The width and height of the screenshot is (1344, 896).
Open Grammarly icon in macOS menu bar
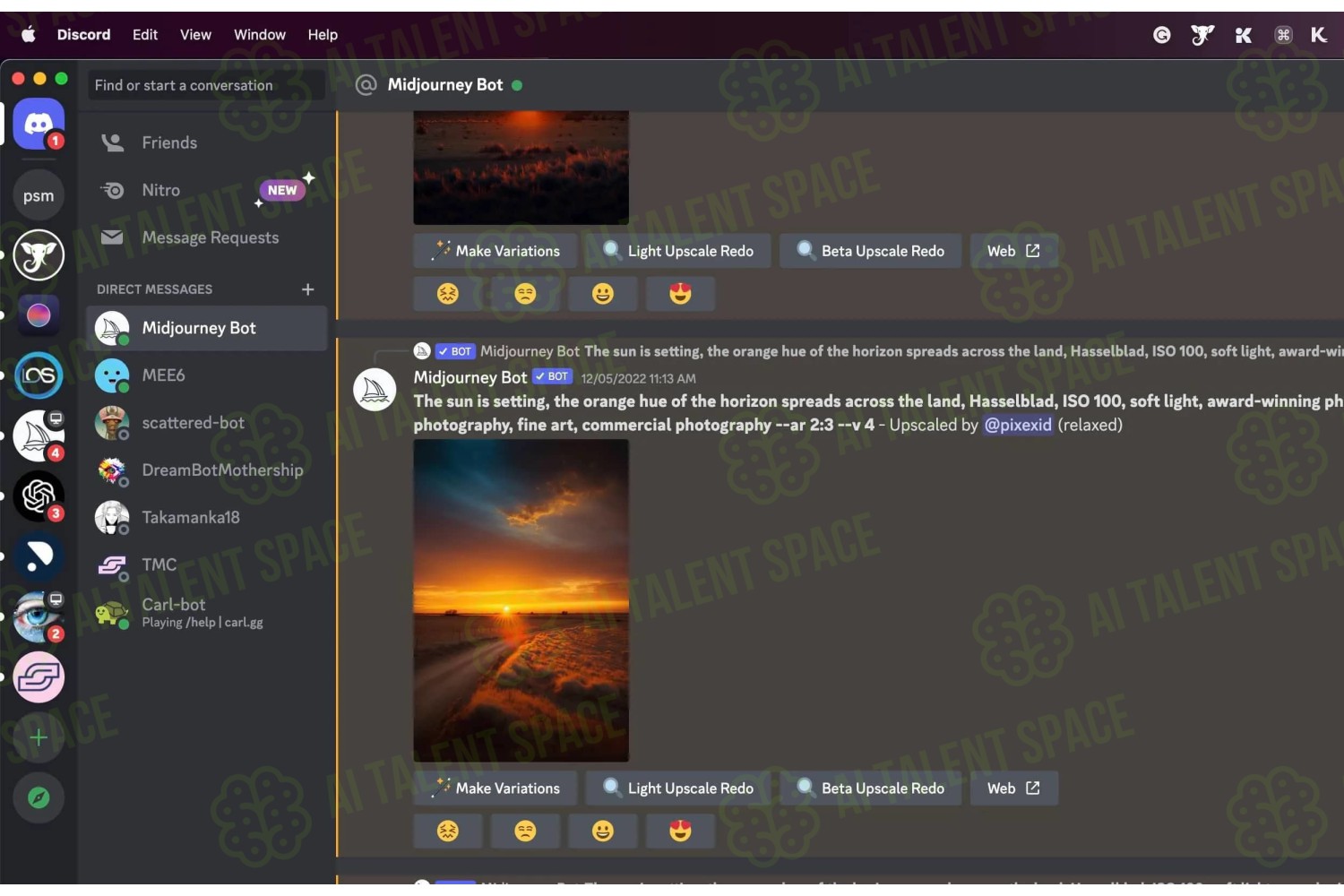pyautogui.click(x=1161, y=35)
